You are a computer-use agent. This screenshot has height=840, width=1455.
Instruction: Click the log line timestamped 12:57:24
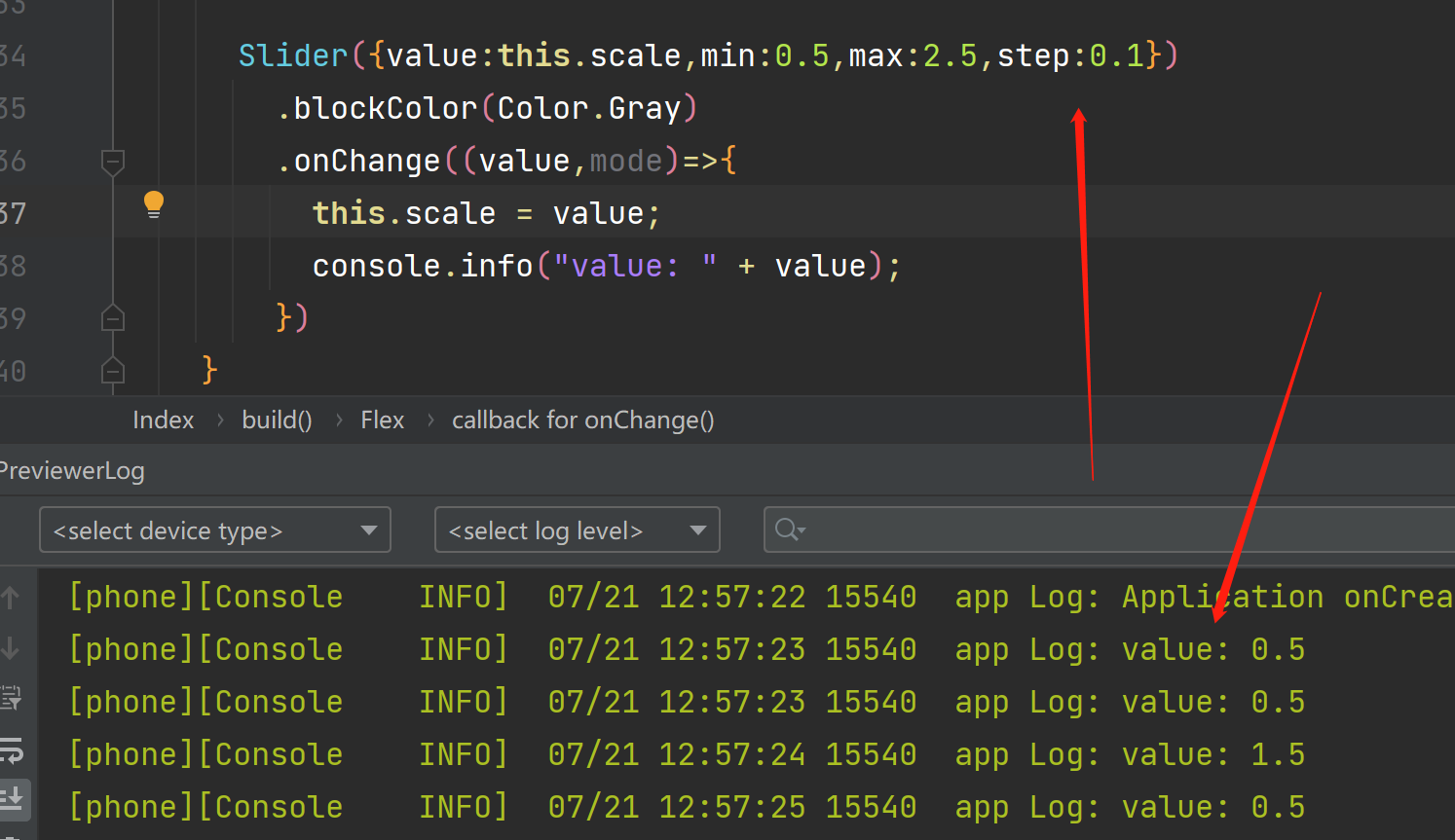coord(687,754)
